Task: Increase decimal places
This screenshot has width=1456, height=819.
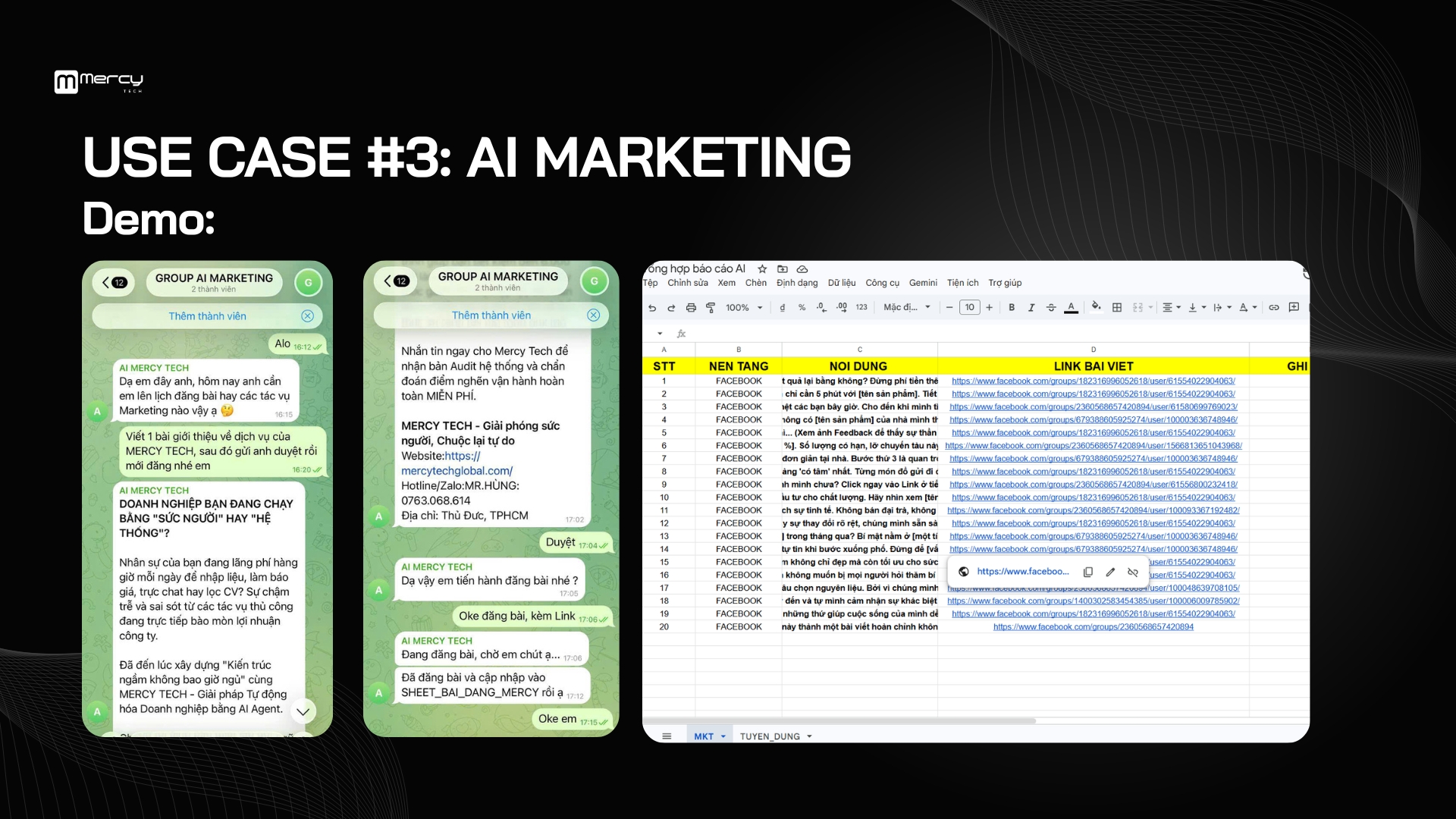Action: [842, 308]
